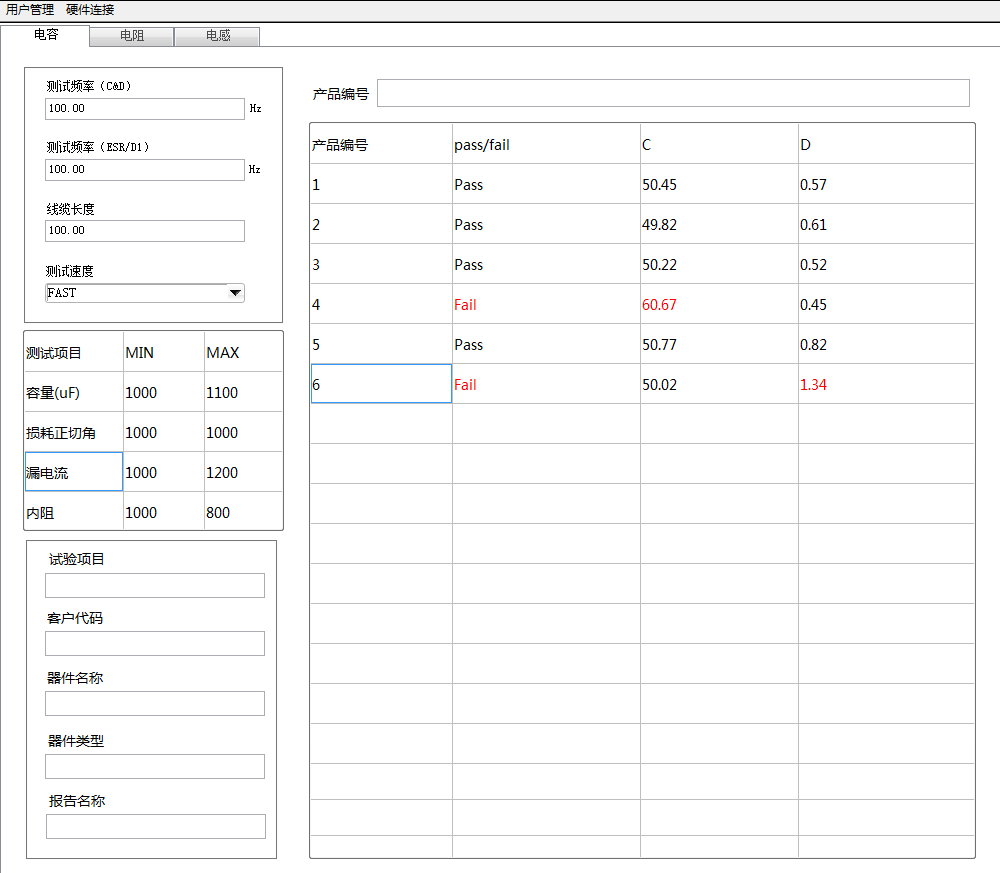Click the 报告名称 input field
Image resolution: width=1000 pixels, height=873 pixels.
[155, 827]
